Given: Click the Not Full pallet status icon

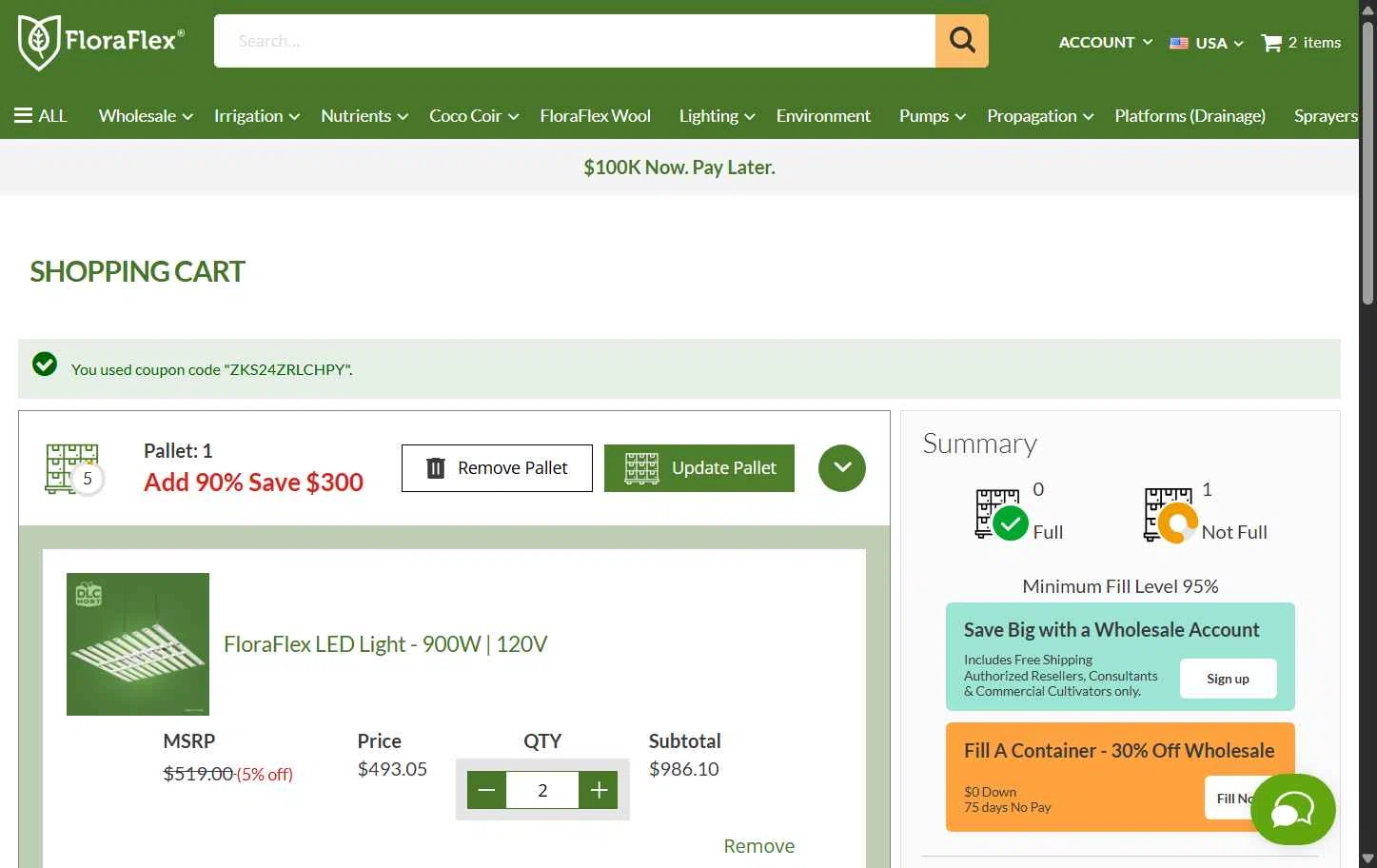Looking at the screenshot, I should pos(1170,515).
